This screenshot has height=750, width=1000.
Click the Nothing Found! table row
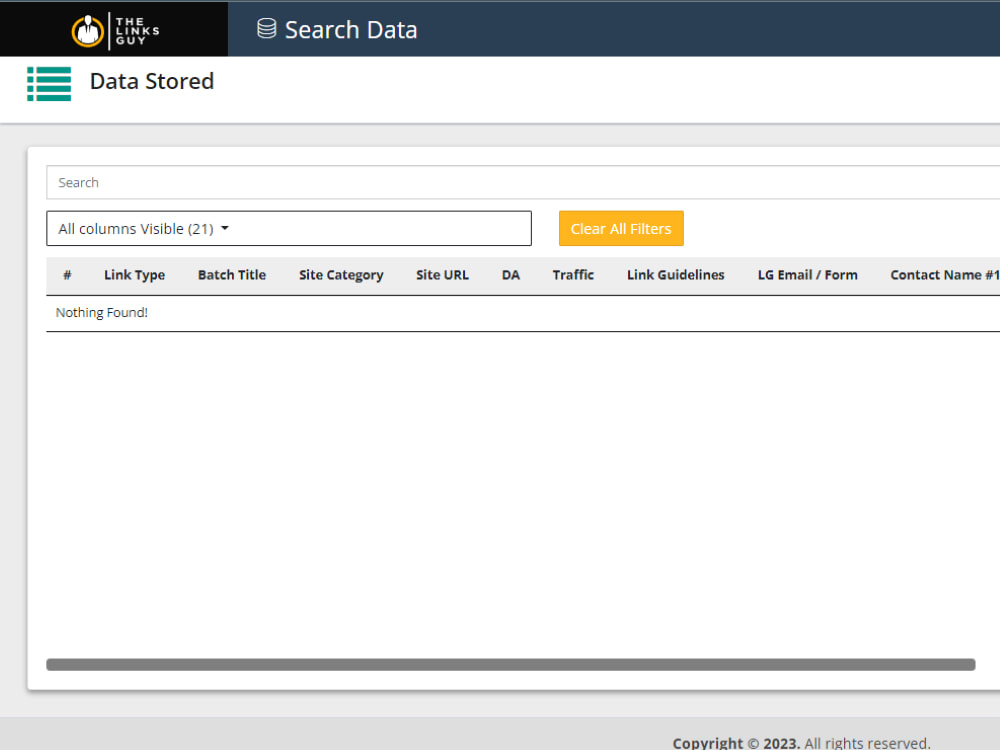point(101,312)
